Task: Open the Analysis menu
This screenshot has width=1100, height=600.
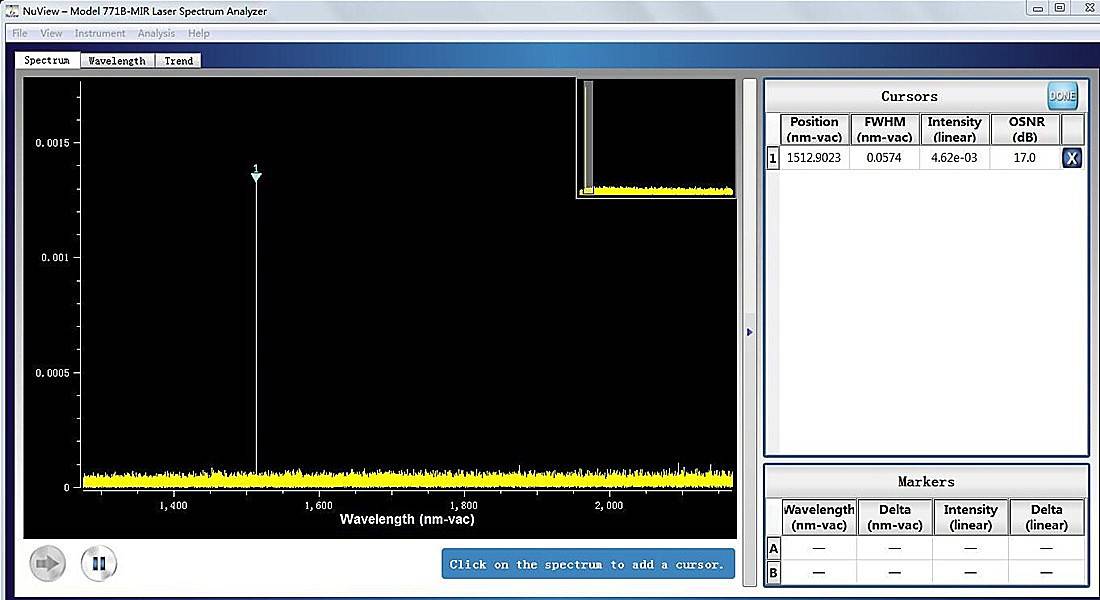Action: (x=156, y=33)
